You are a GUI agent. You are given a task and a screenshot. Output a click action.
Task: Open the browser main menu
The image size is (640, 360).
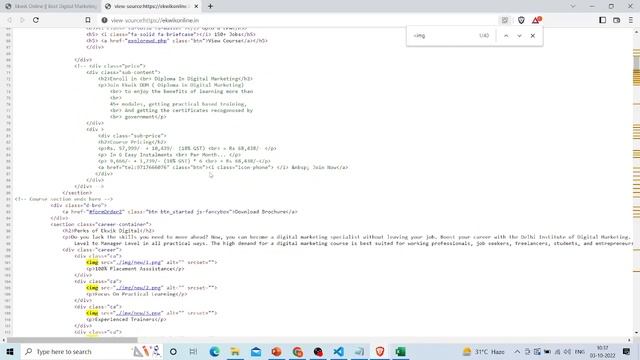[x=631, y=20]
